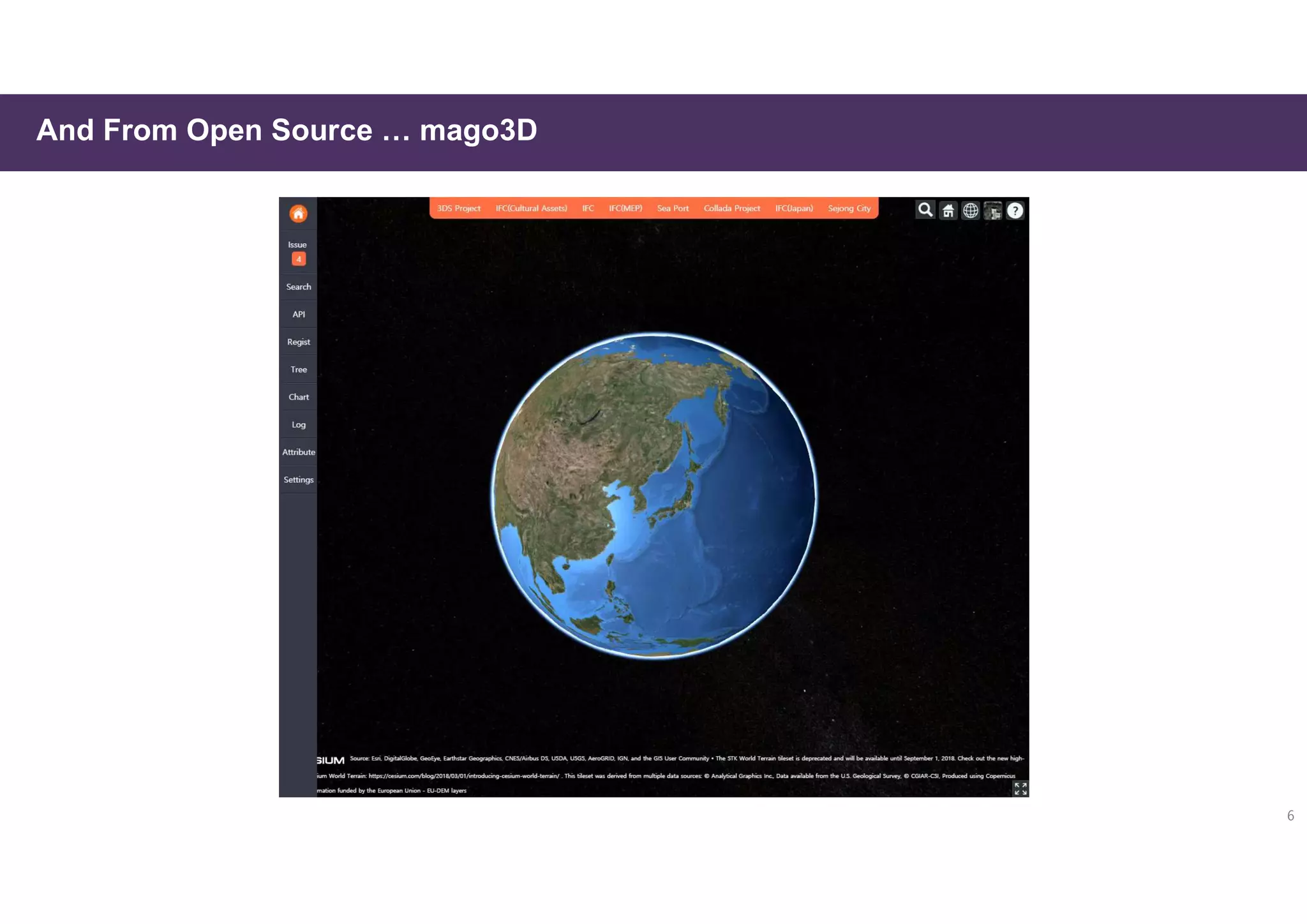Open the Search sidebar item
This screenshot has width=1307, height=924.
point(298,287)
